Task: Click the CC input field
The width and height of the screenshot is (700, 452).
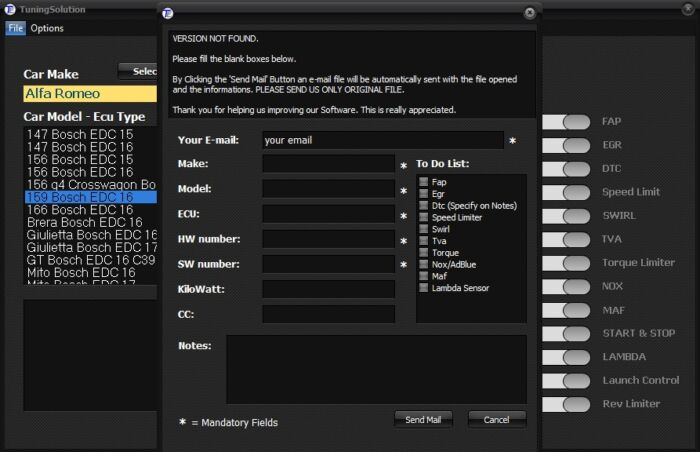Action: coord(329,314)
